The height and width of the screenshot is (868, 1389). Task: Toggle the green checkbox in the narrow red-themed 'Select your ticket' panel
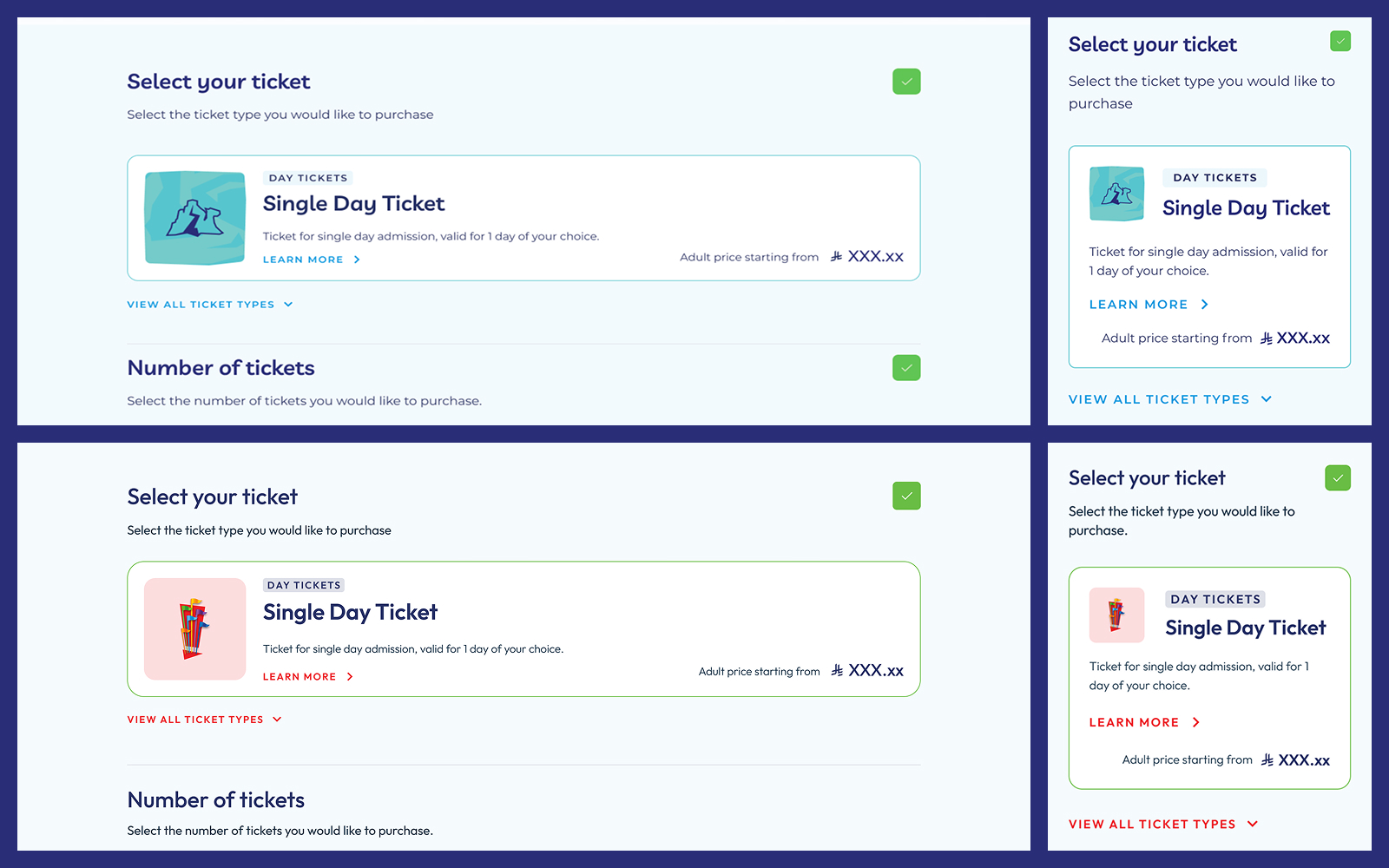[x=1338, y=477]
